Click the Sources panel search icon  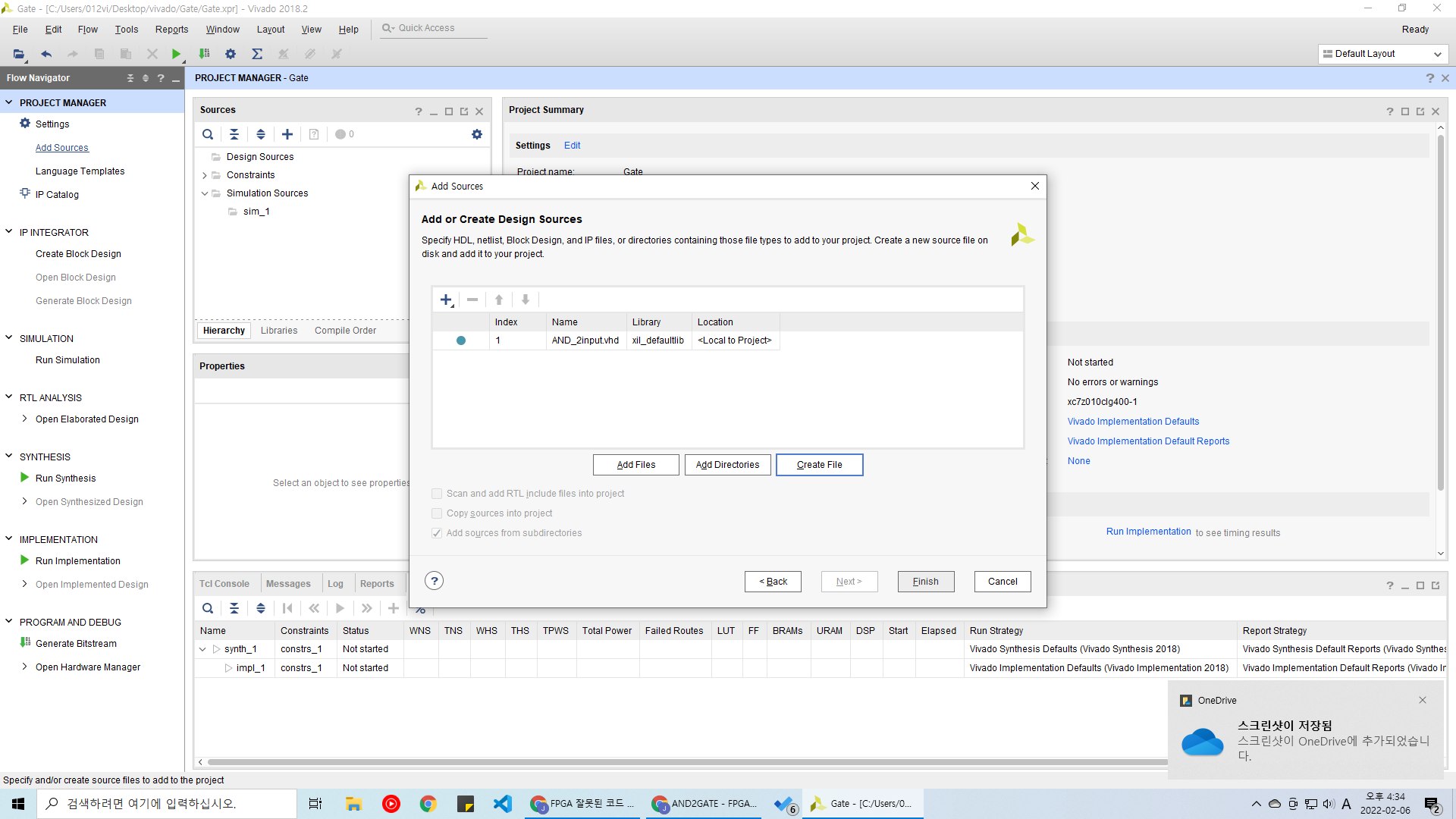tap(207, 134)
